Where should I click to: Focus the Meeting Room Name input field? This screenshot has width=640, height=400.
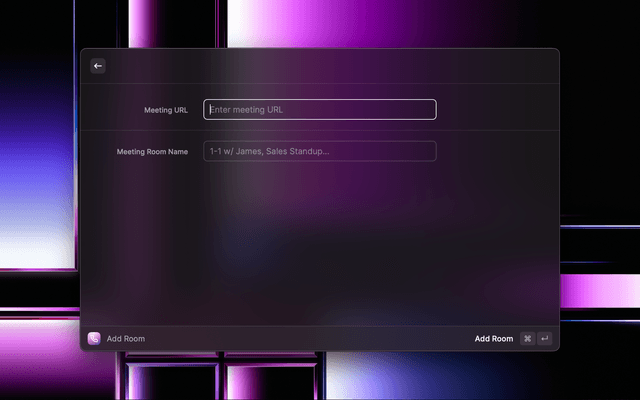tap(320, 151)
